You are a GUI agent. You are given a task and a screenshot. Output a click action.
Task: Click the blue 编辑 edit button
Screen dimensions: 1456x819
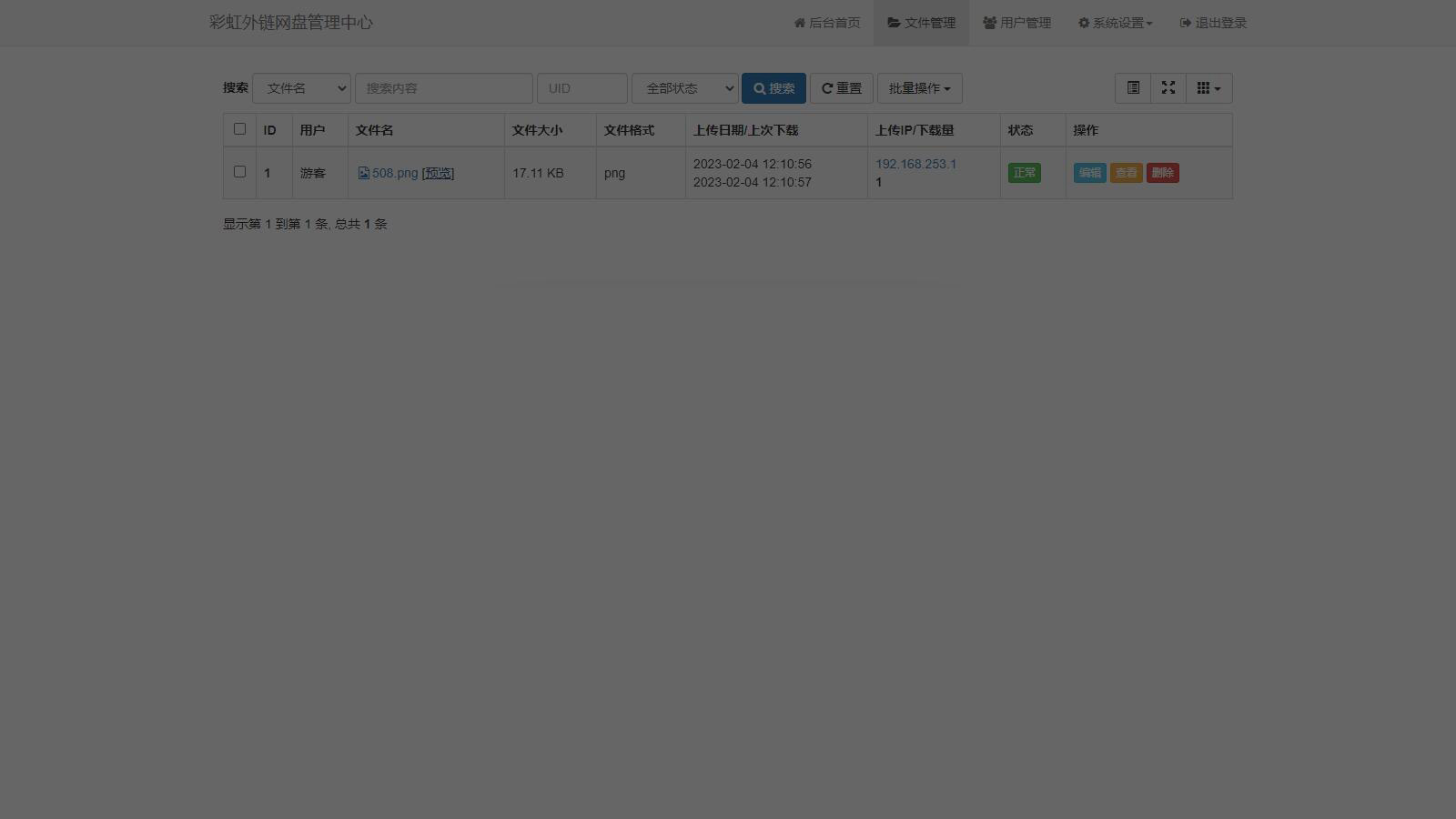coord(1089,173)
